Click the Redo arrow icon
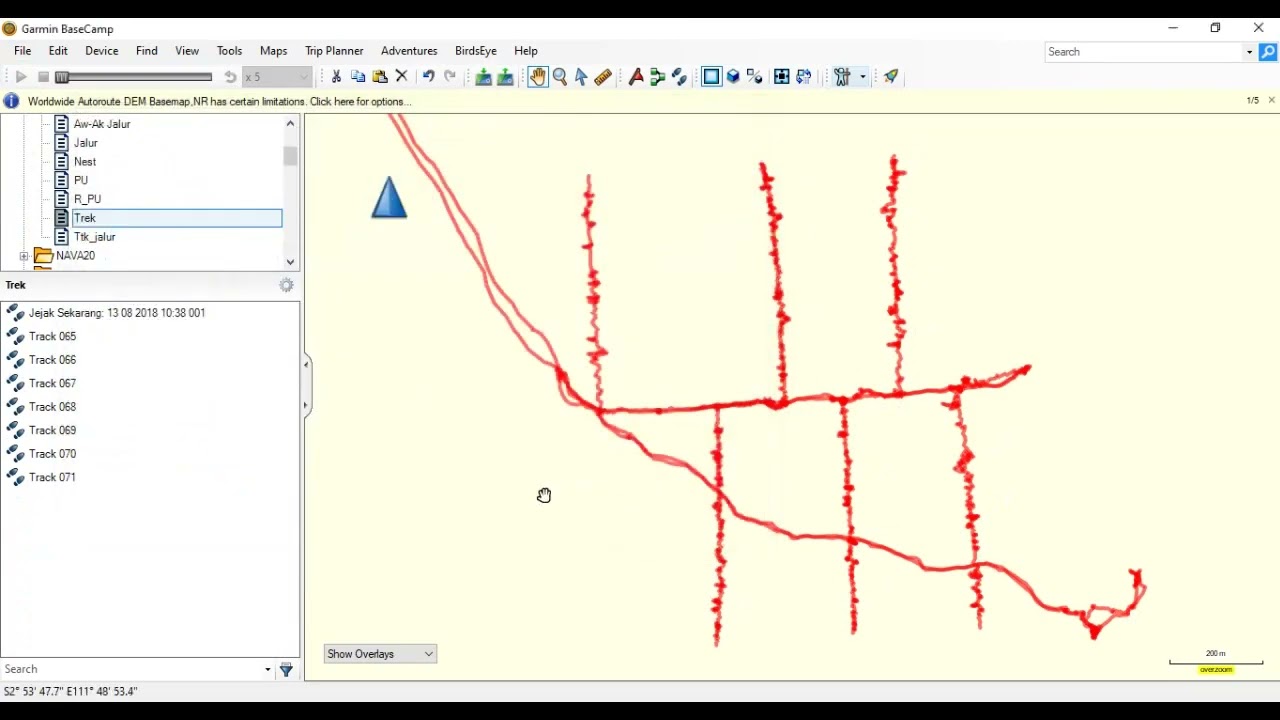This screenshot has height=720, width=1280. click(450, 77)
